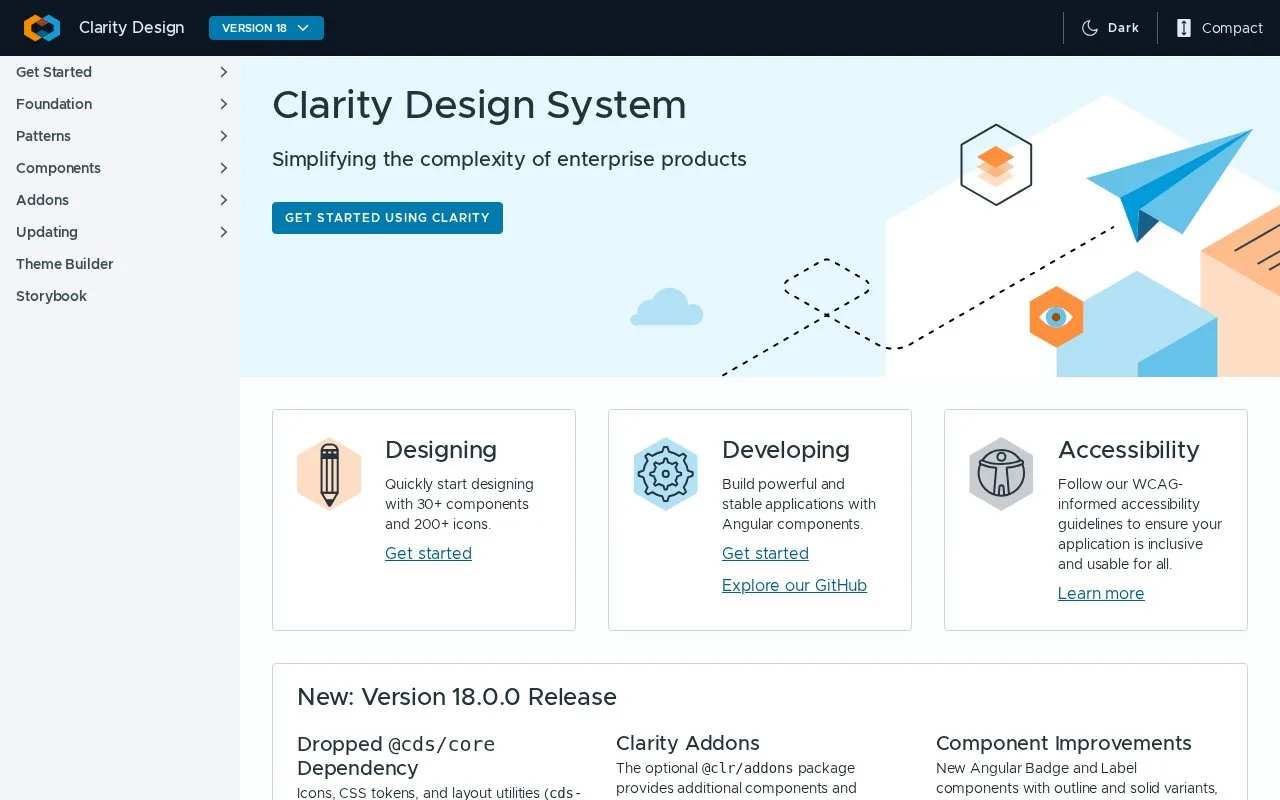Click the Clarity Design System heading
Screen dimensions: 1280x800
click(x=479, y=105)
